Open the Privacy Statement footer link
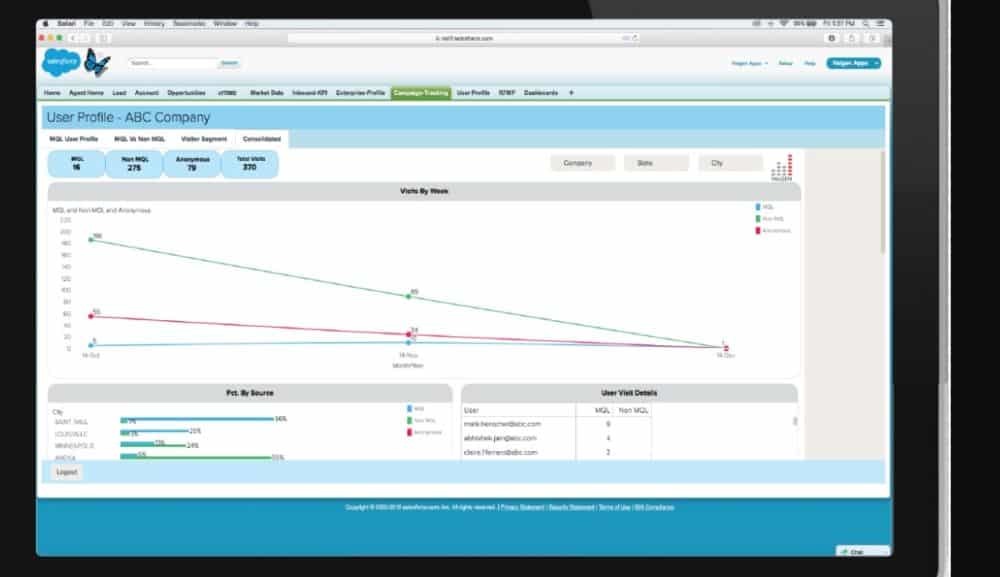 (x=522, y=507)
